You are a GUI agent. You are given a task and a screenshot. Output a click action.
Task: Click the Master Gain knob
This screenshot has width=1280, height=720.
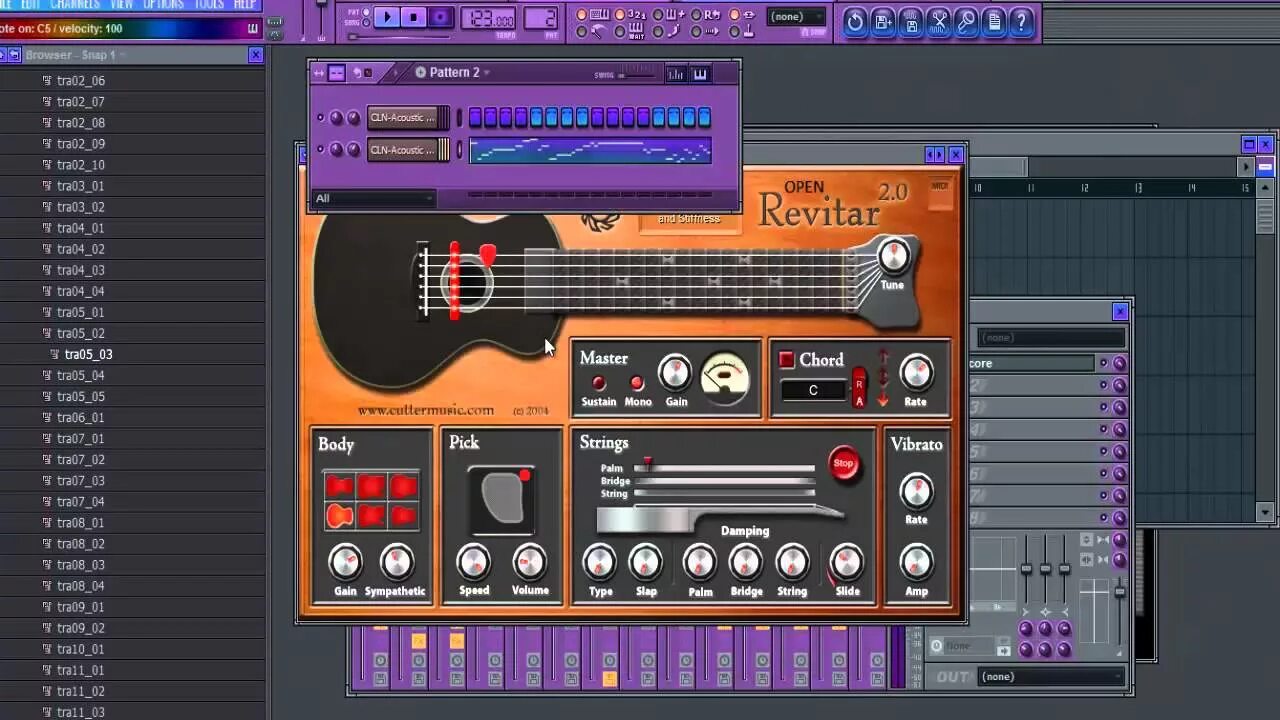click(x=676, y=374)
